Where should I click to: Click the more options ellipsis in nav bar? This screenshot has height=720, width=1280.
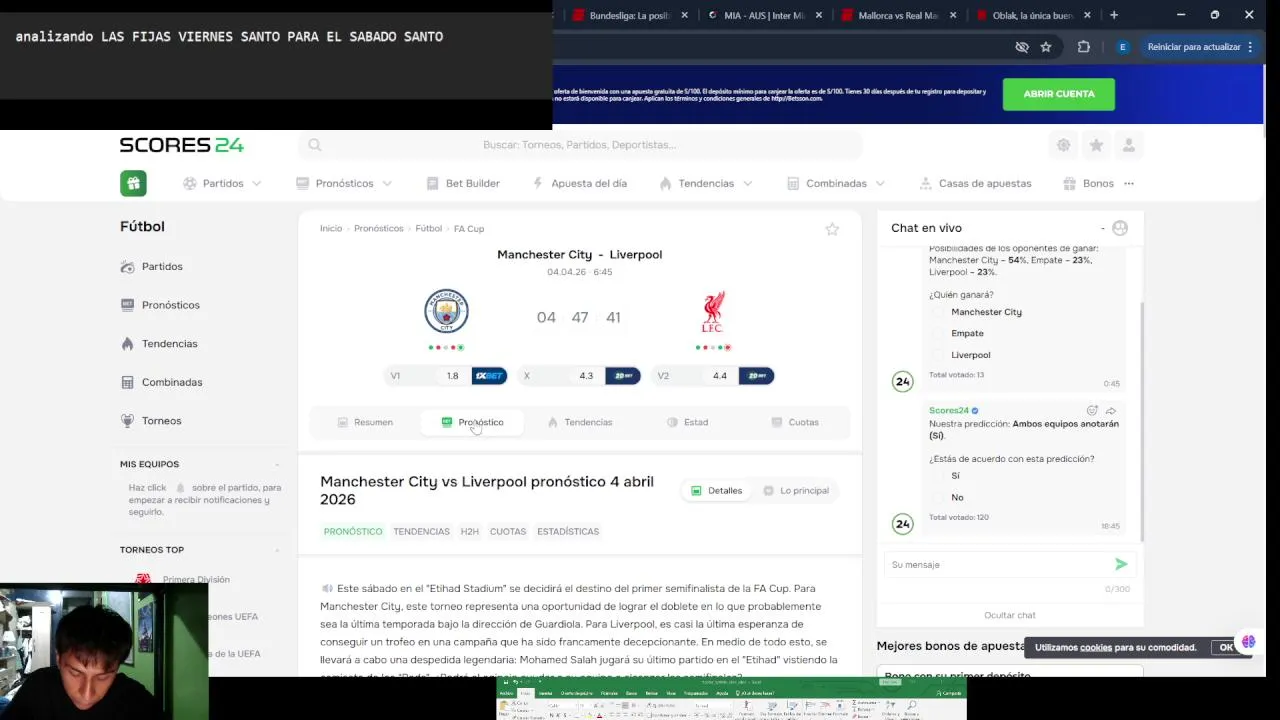1129,183
